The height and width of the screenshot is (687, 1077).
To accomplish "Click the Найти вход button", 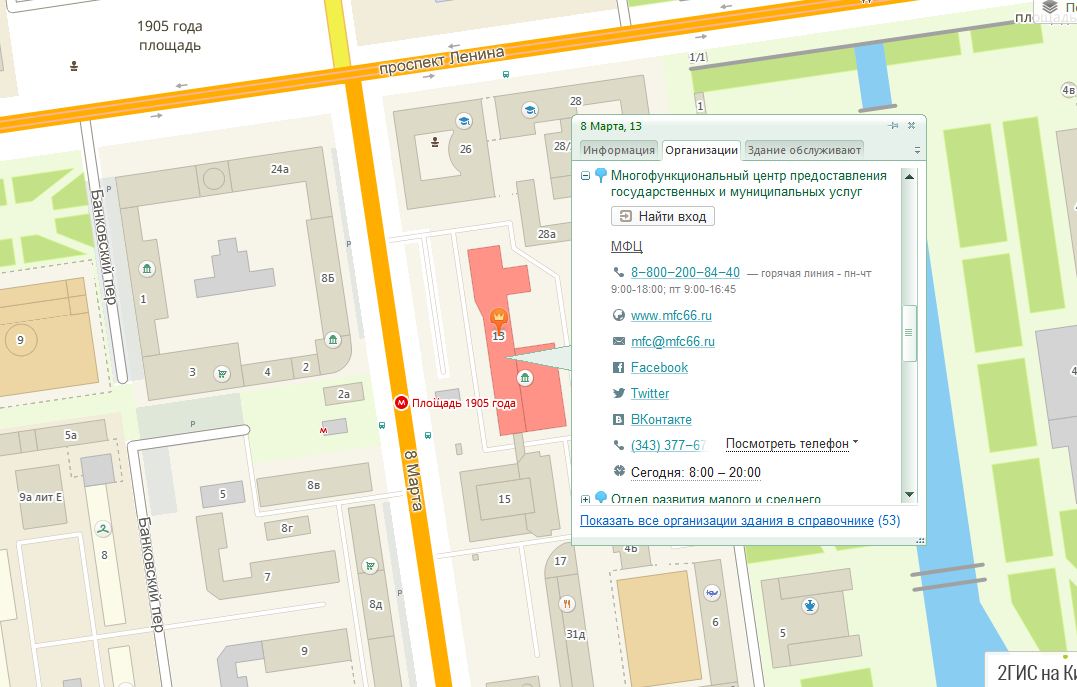I will [663, 216].
